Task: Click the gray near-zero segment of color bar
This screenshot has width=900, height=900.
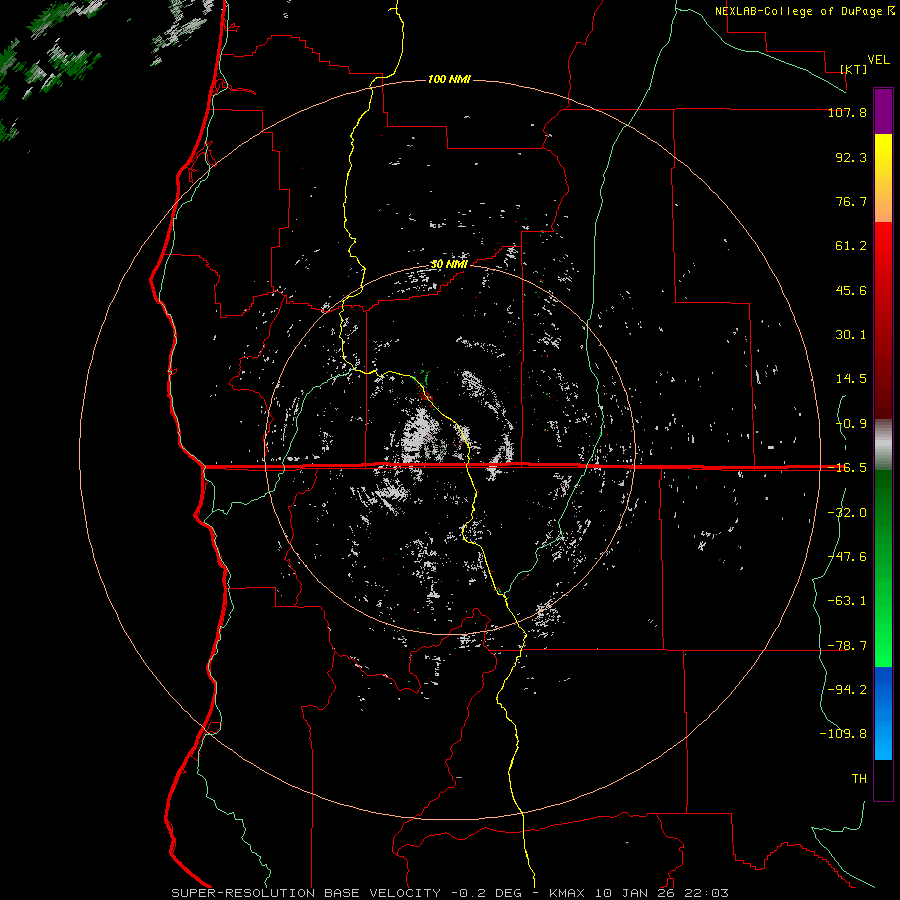Action: click(x=883, y=444)
